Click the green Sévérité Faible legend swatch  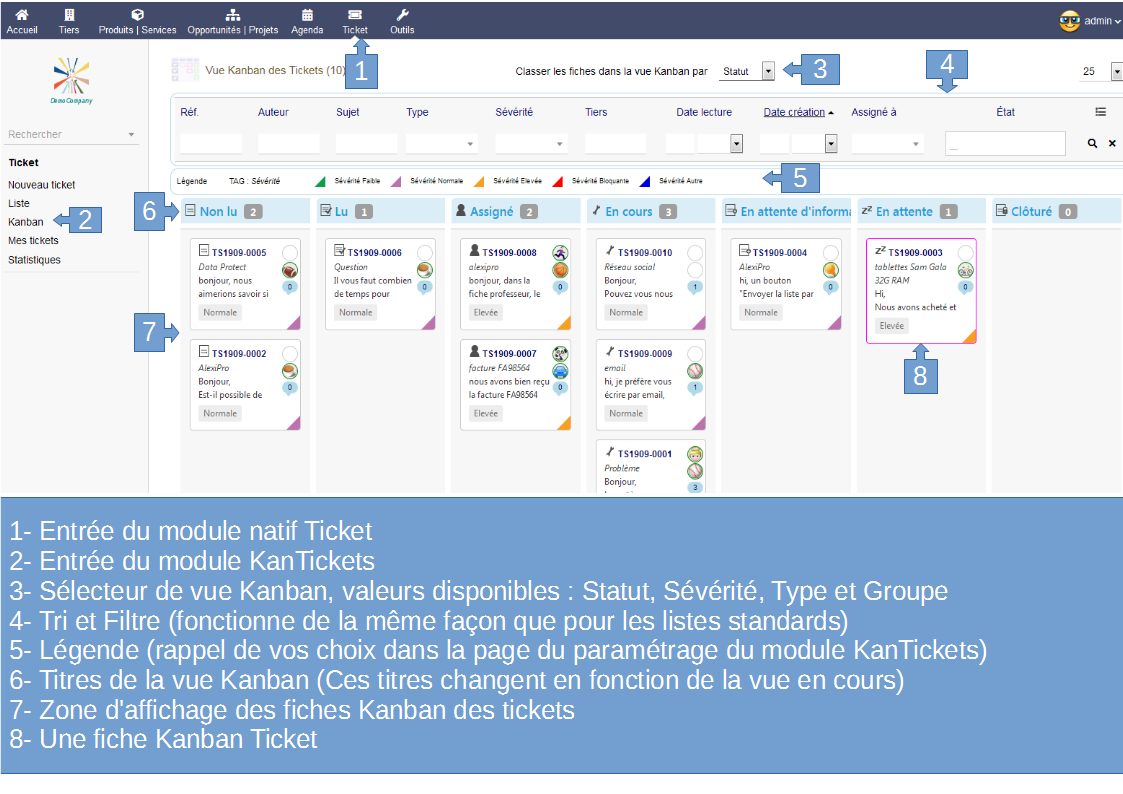tap(321, 181)
